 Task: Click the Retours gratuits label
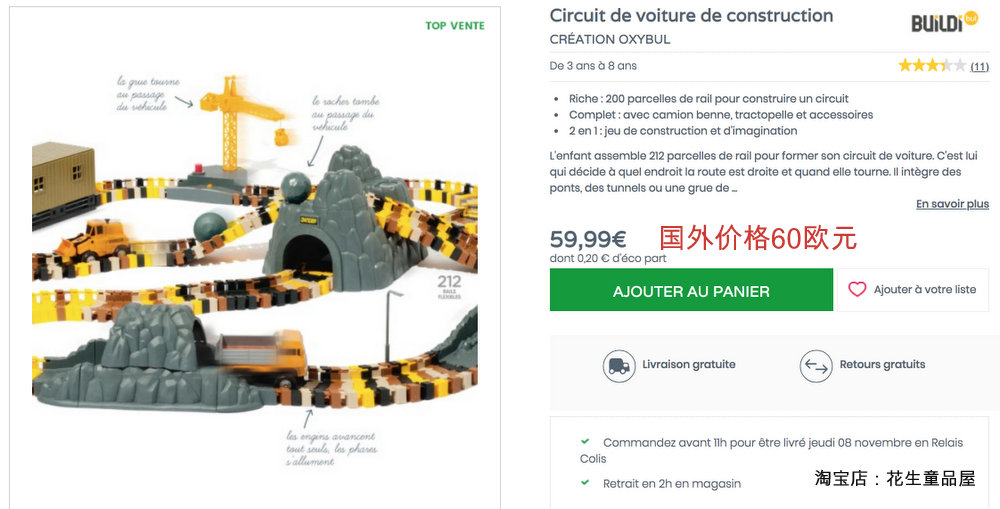click(x=882, y=364)
